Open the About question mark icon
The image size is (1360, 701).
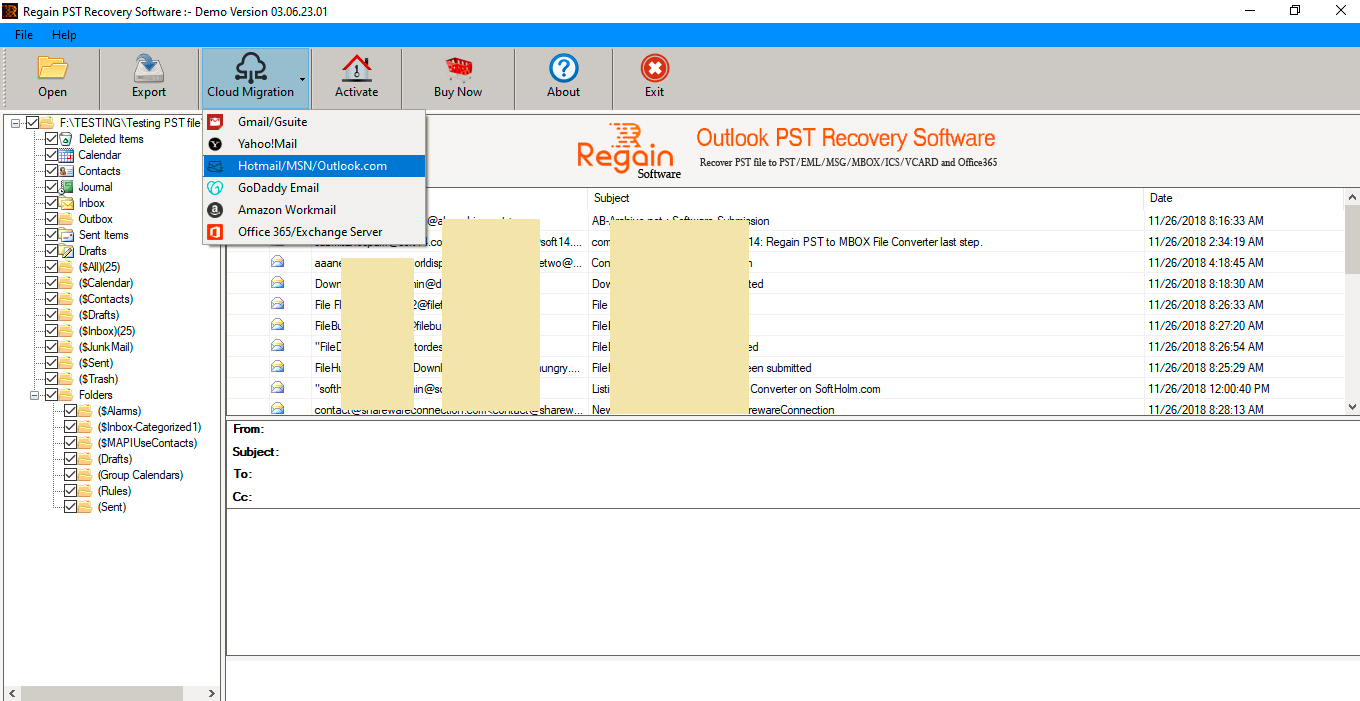[564, 68]
